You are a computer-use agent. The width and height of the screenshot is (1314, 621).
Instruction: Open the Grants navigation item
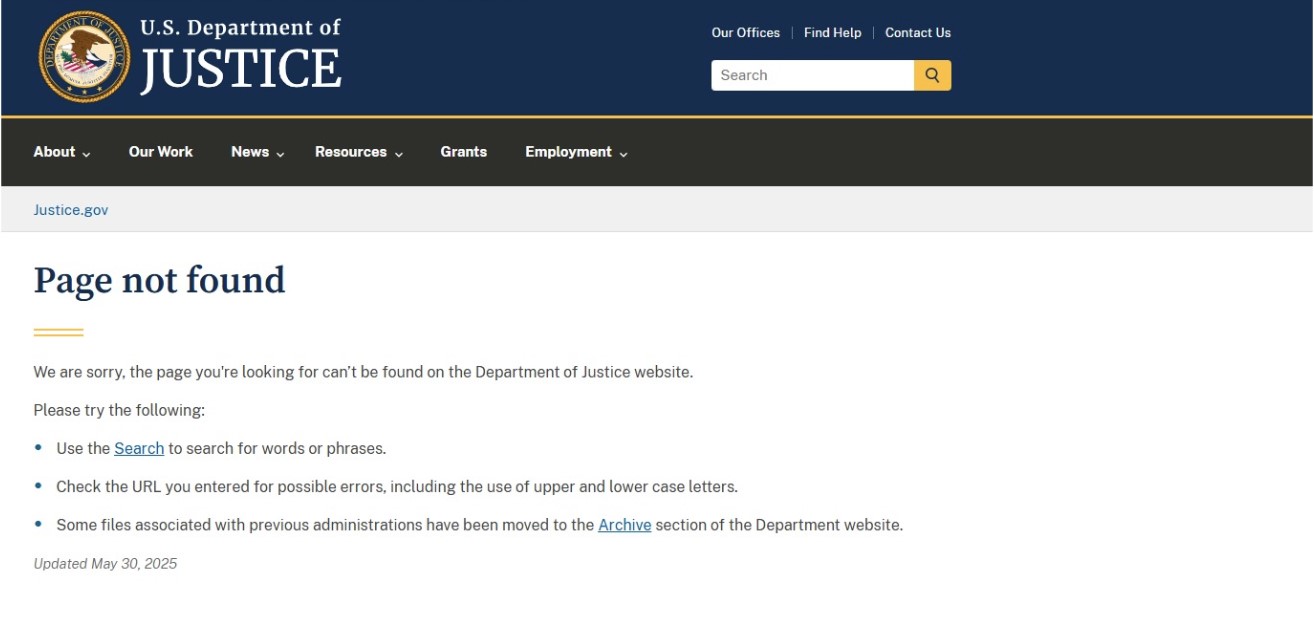click(464, 152)
